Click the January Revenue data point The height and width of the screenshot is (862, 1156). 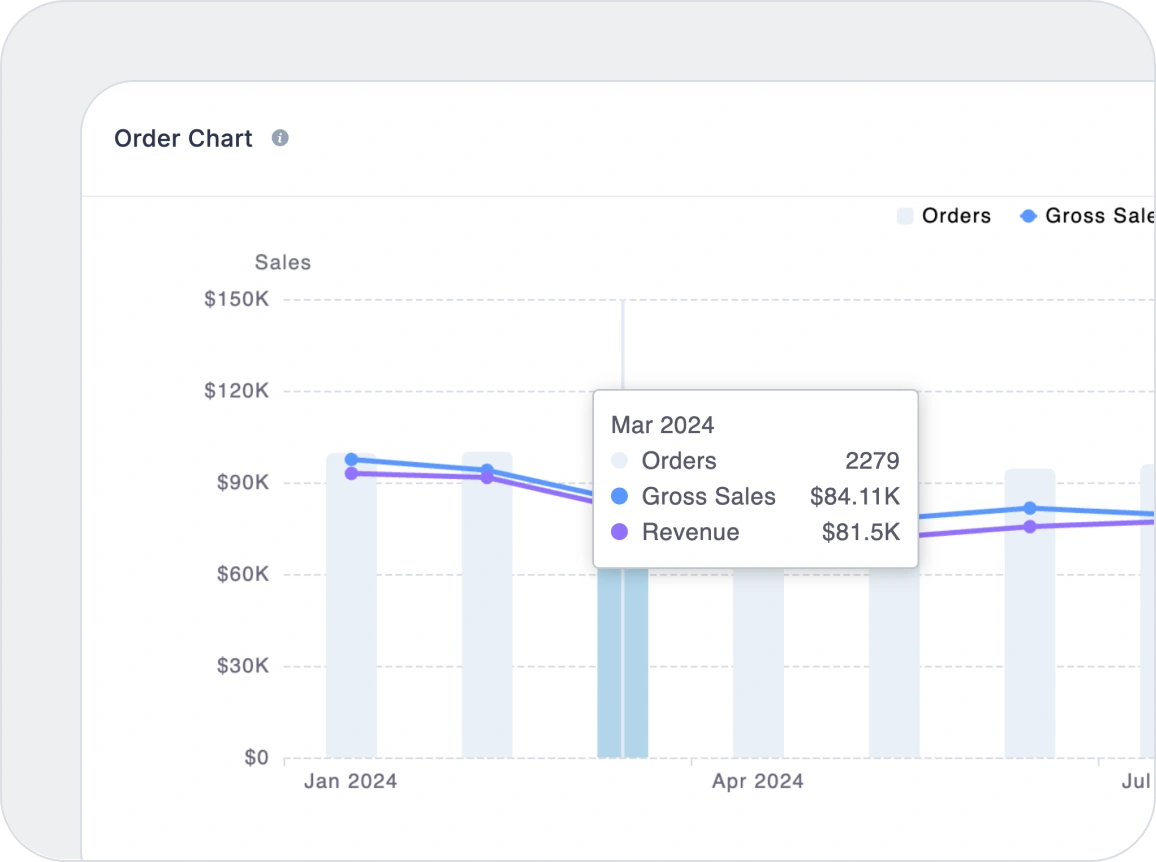click(x=351, y=473)
